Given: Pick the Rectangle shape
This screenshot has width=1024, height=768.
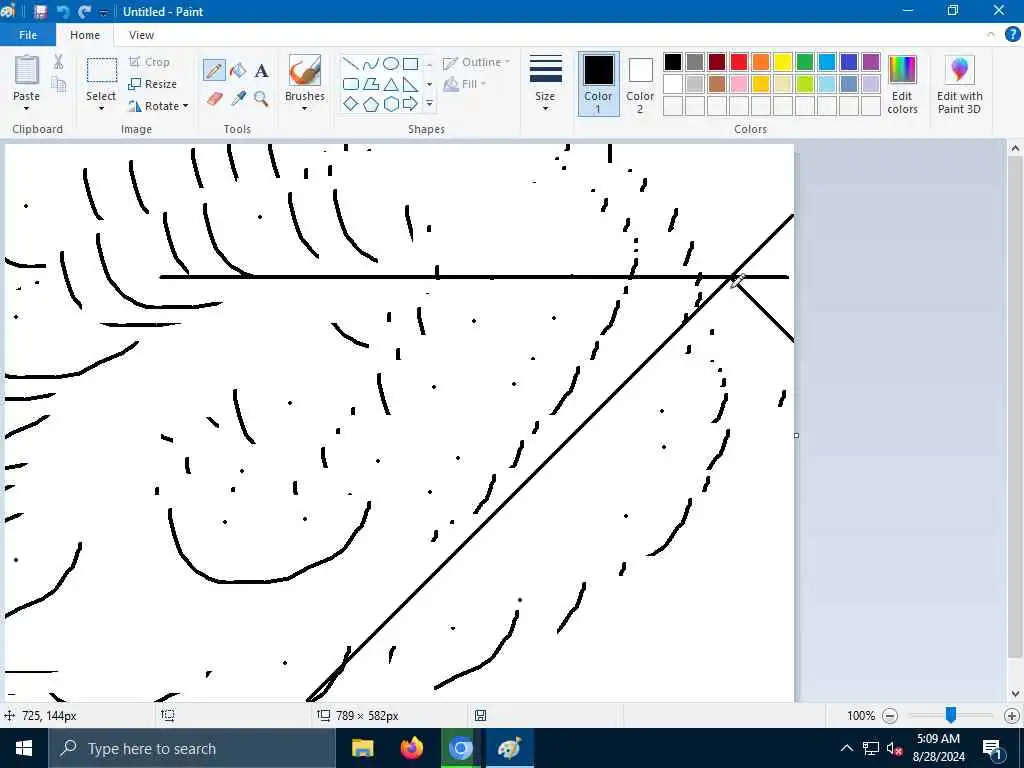Looking at the screenshot, I should point(410,64).
